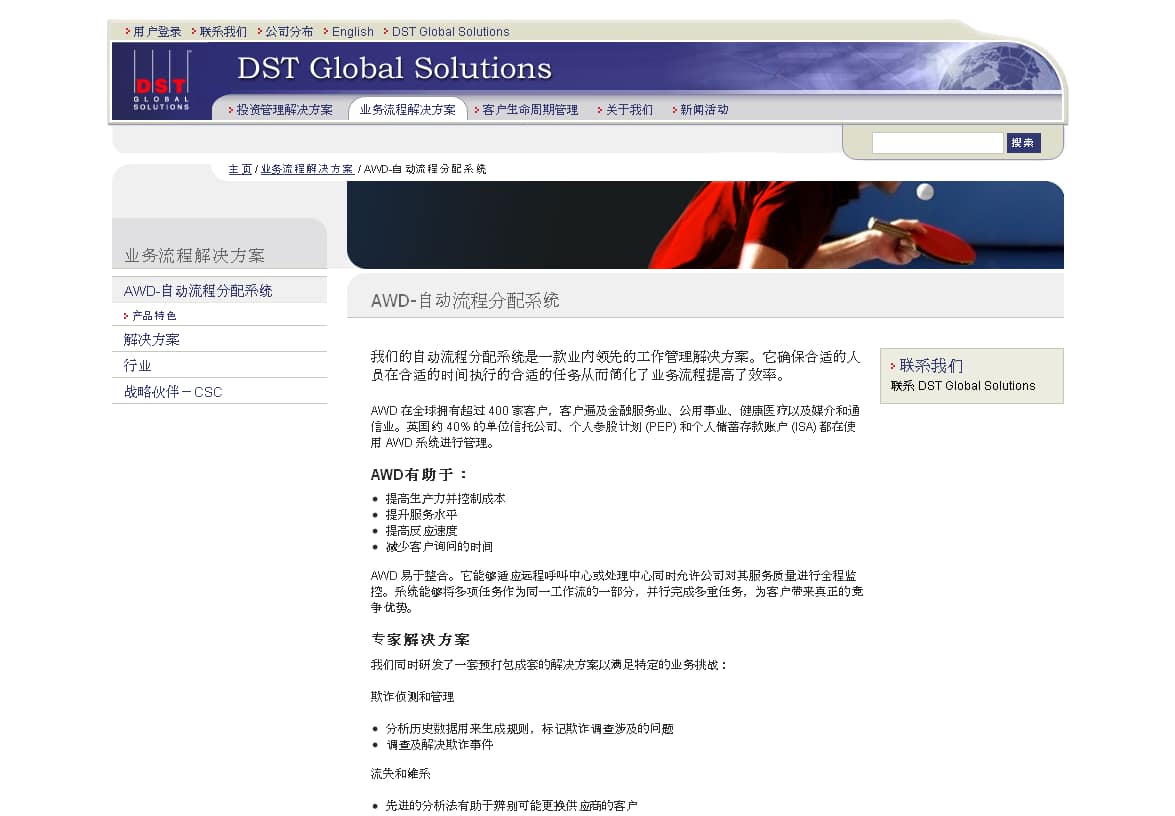Viewport: 1175px width, 816px height.
Task: Go to 主页 via breadcrumb
Action: point(240,169)
